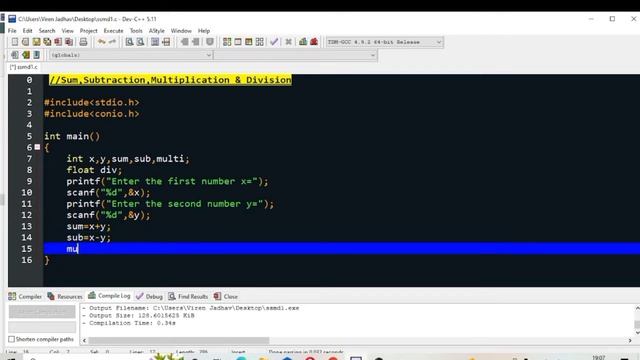Open Find using the magnifier icon

pyautogui.click(x=129, y=42)
